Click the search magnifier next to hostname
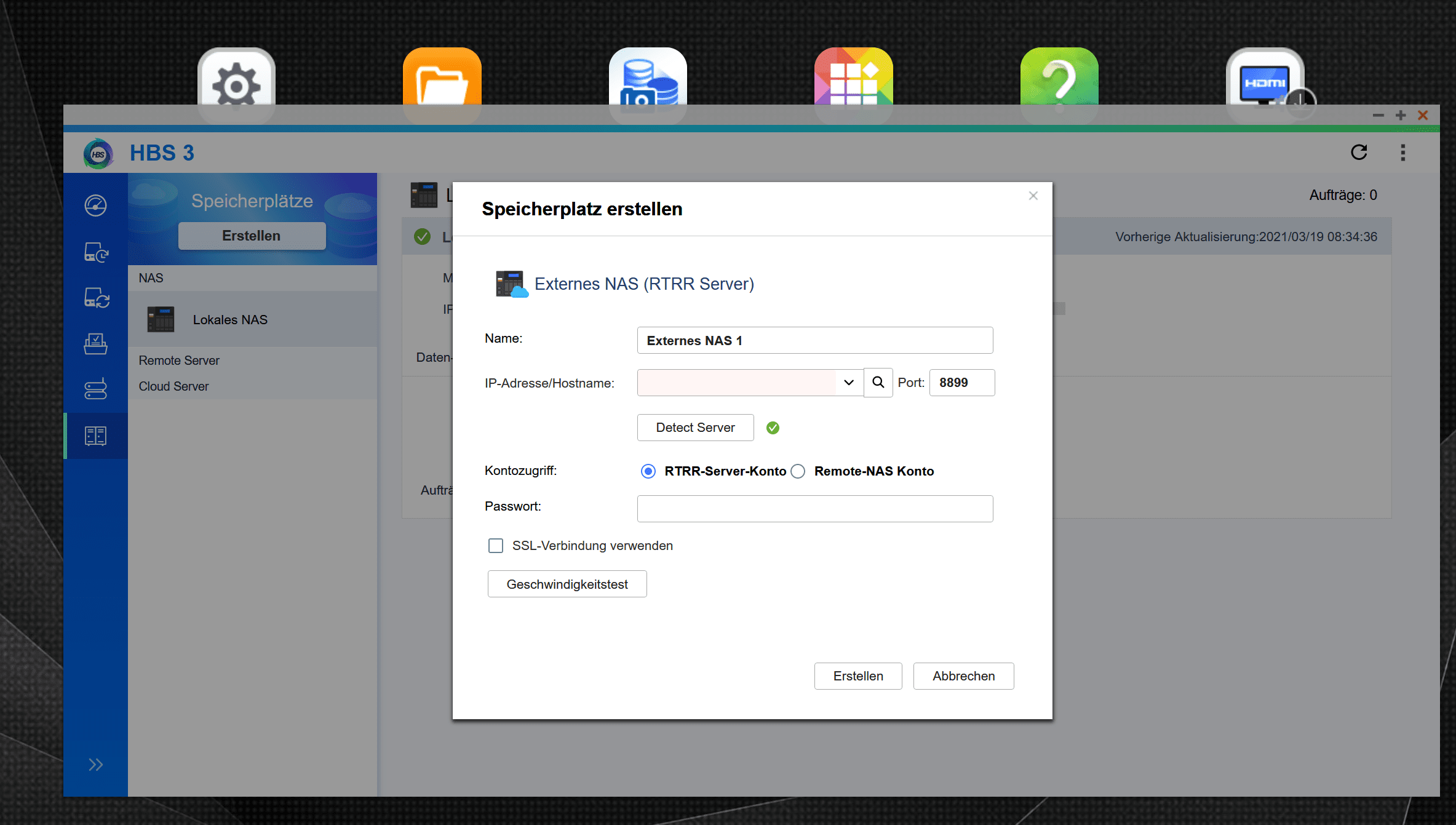 (878, 383)
